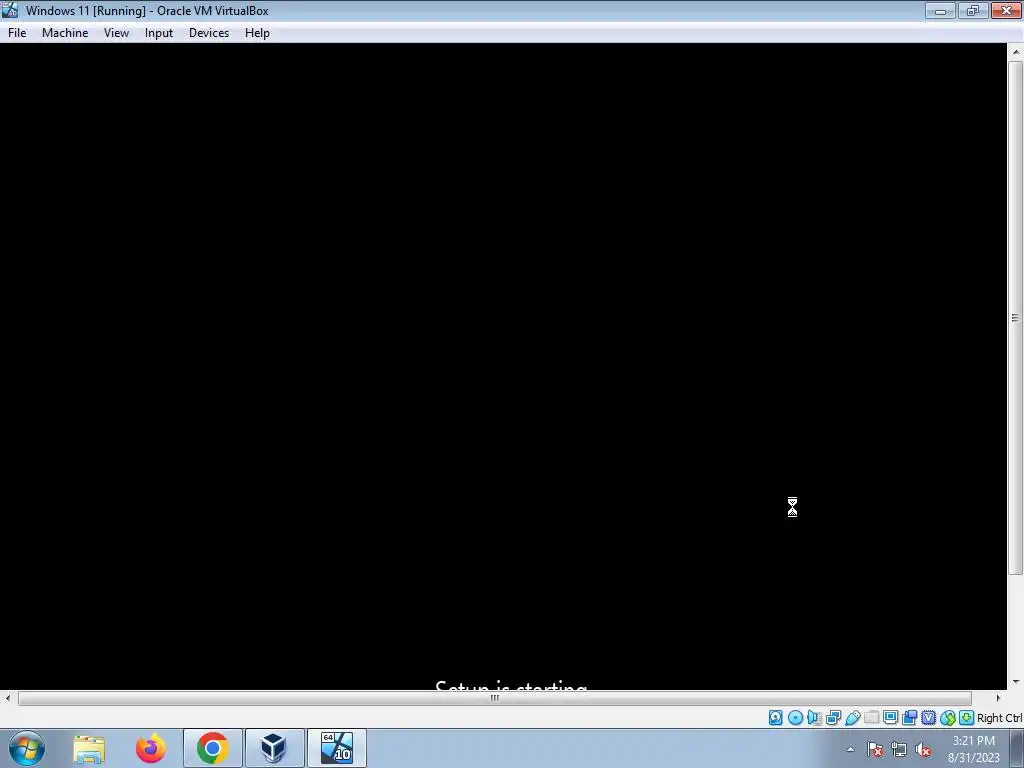Screen dimensions: 1024x768
Task: Click the system tray network icon
Action: tap(899, 749)
